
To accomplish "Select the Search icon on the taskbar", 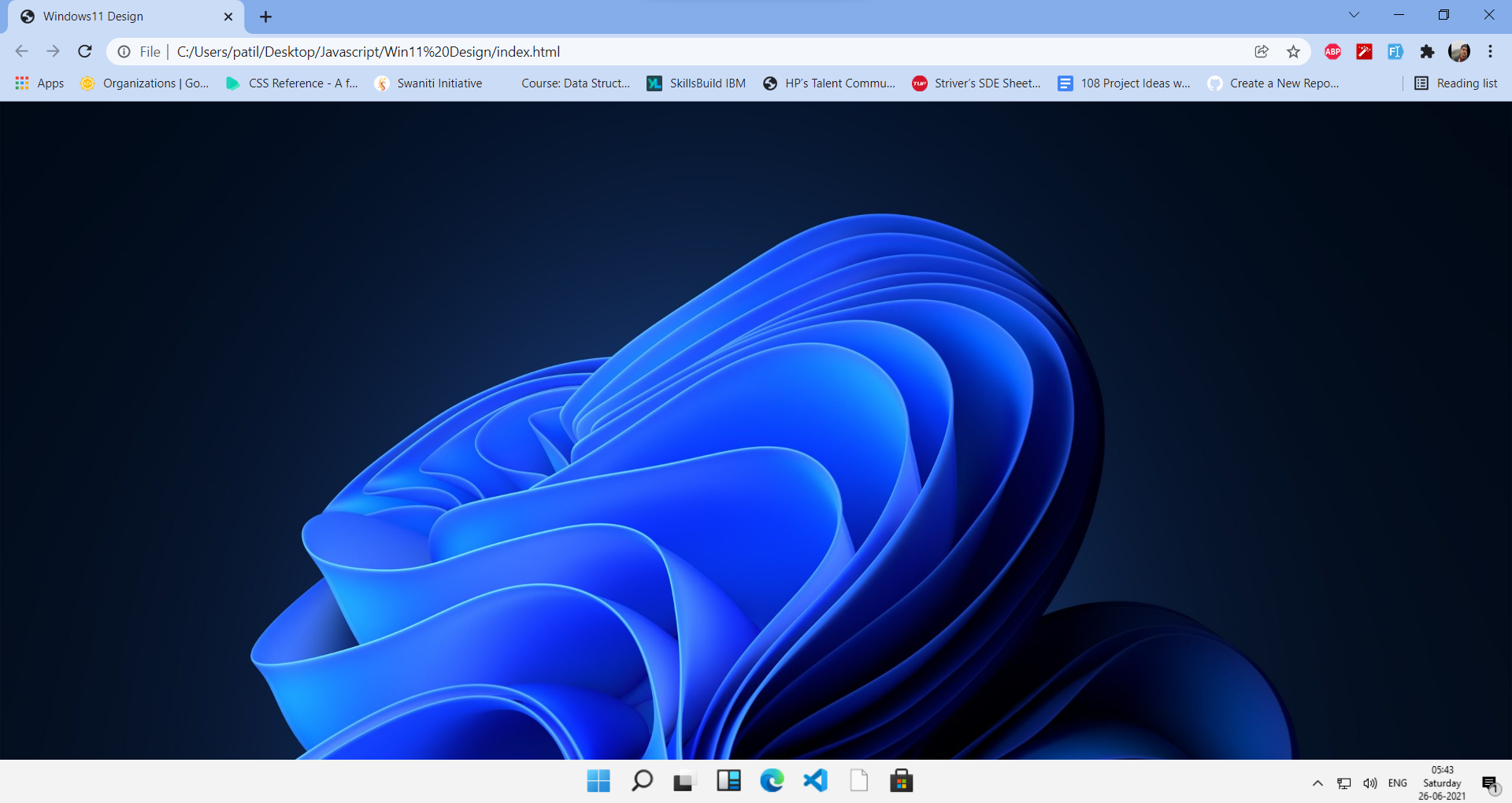I will coord(642,781).
